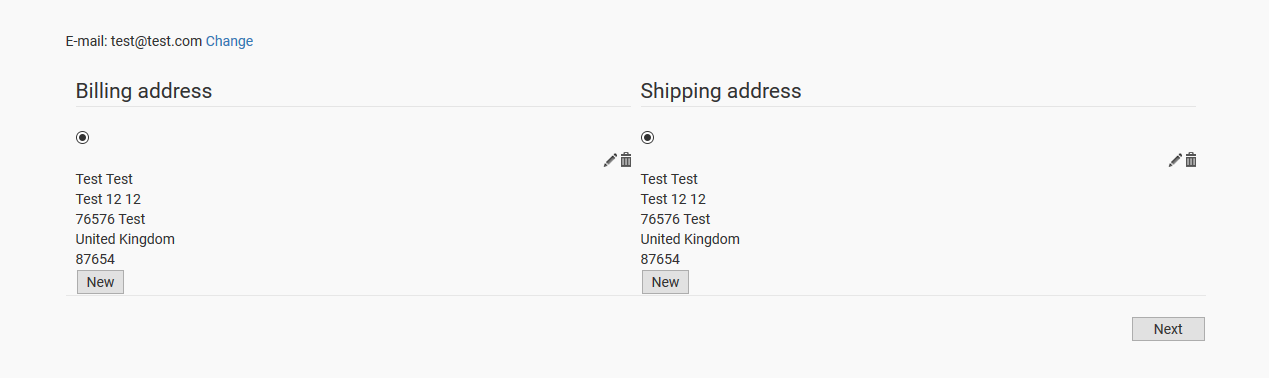Click 76576 Test line in billing address
The image size is (1269, 378).
click(110, 219)
